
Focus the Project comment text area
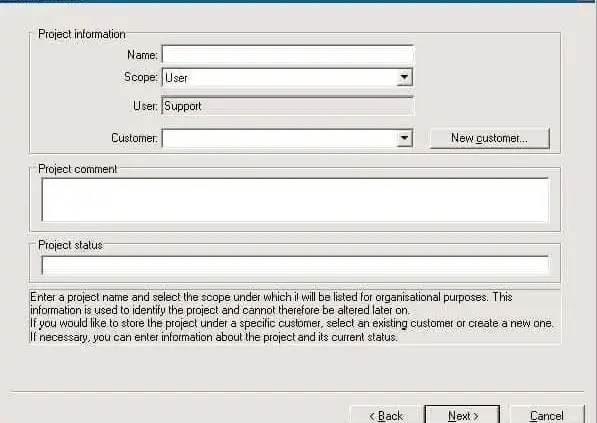[295, 200]
